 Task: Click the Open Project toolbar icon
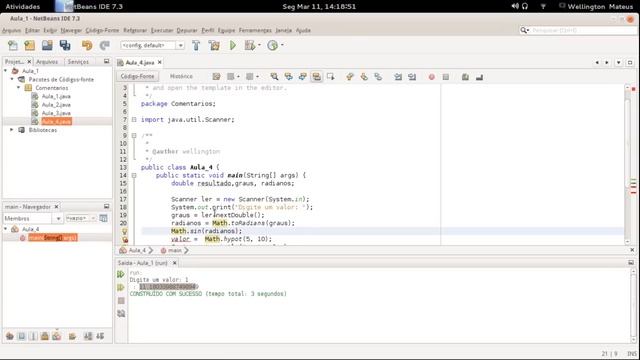coord(47,45)
